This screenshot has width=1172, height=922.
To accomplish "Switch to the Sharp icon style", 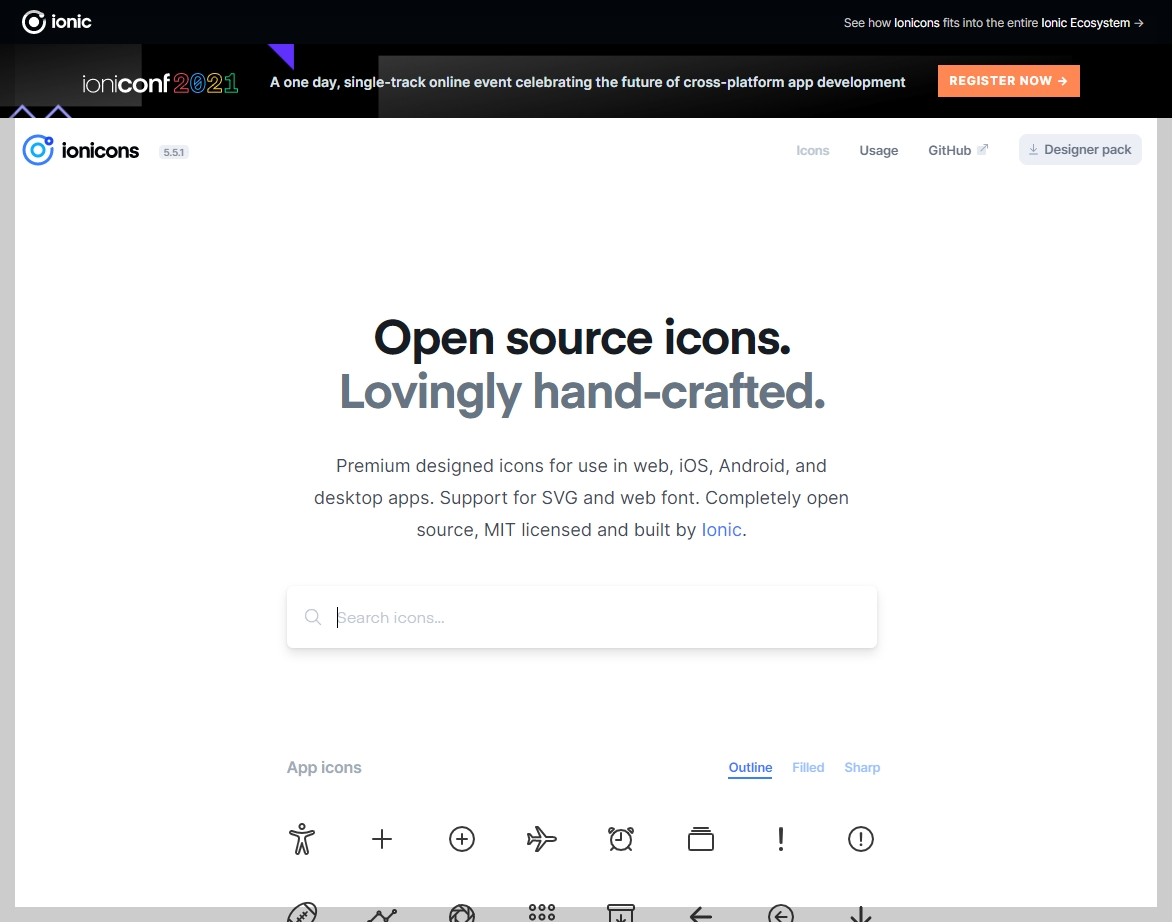I will 862,767.
